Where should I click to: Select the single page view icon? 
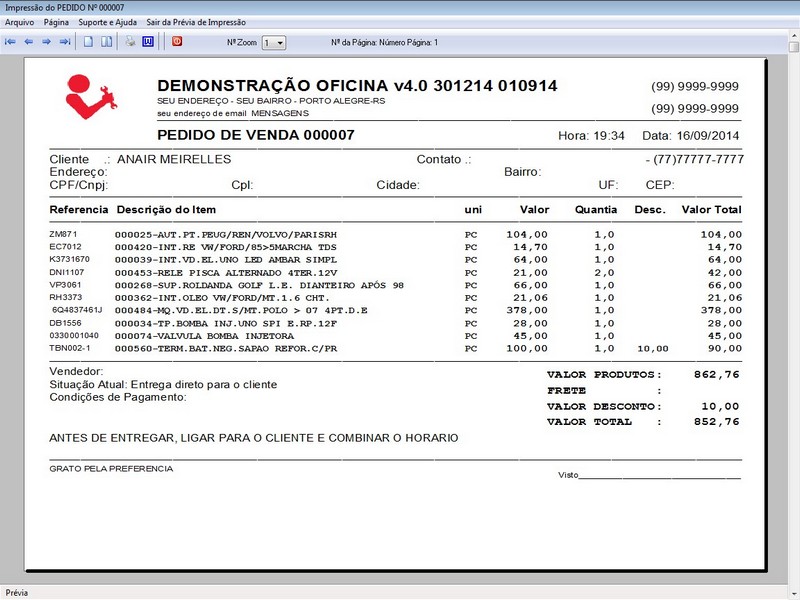tap(86, 40)
